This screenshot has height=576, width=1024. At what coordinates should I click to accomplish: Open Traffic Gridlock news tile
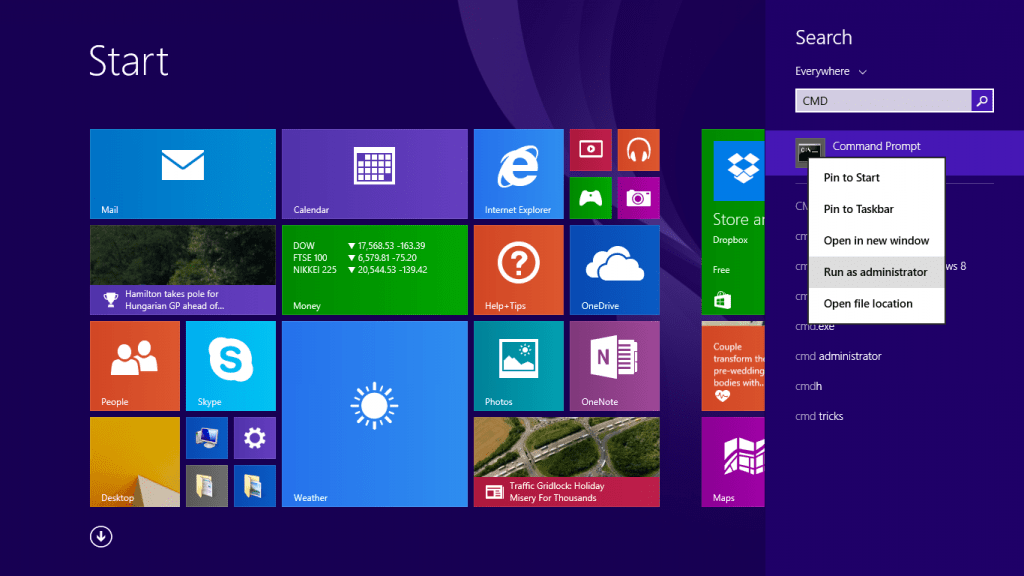[567, 462]
